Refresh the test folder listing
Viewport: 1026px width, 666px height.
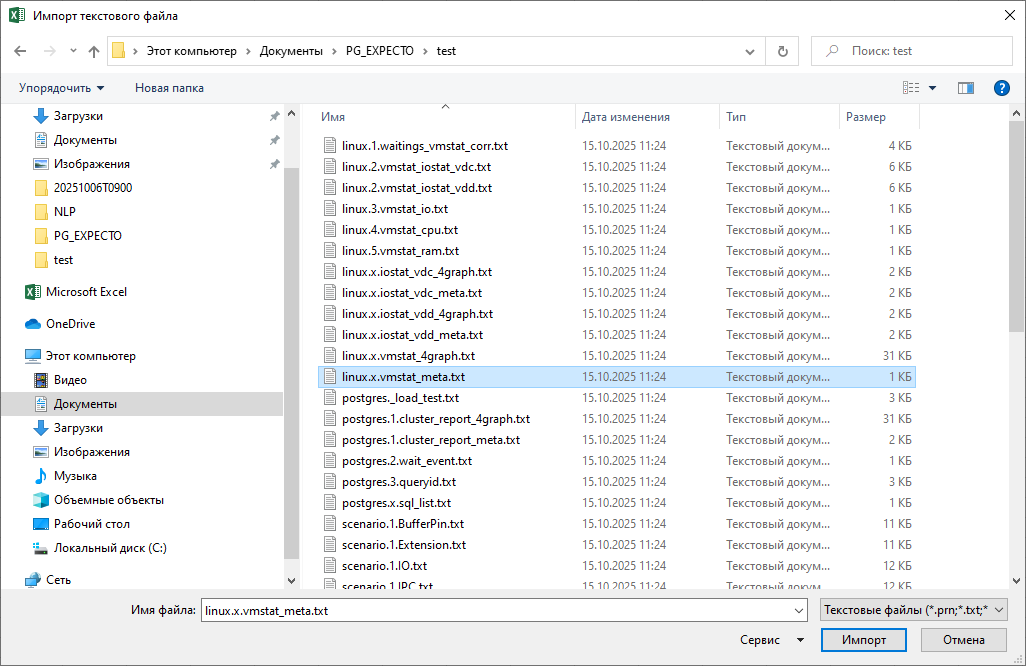coord(783,51)
